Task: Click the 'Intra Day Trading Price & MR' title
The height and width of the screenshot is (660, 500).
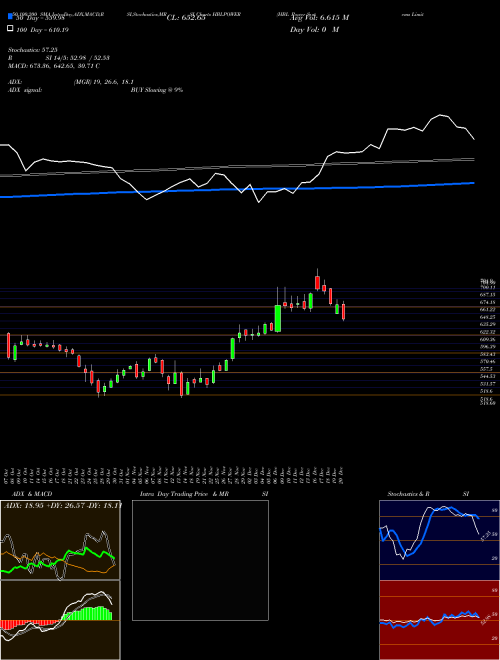Action: (x=184, y=494)
